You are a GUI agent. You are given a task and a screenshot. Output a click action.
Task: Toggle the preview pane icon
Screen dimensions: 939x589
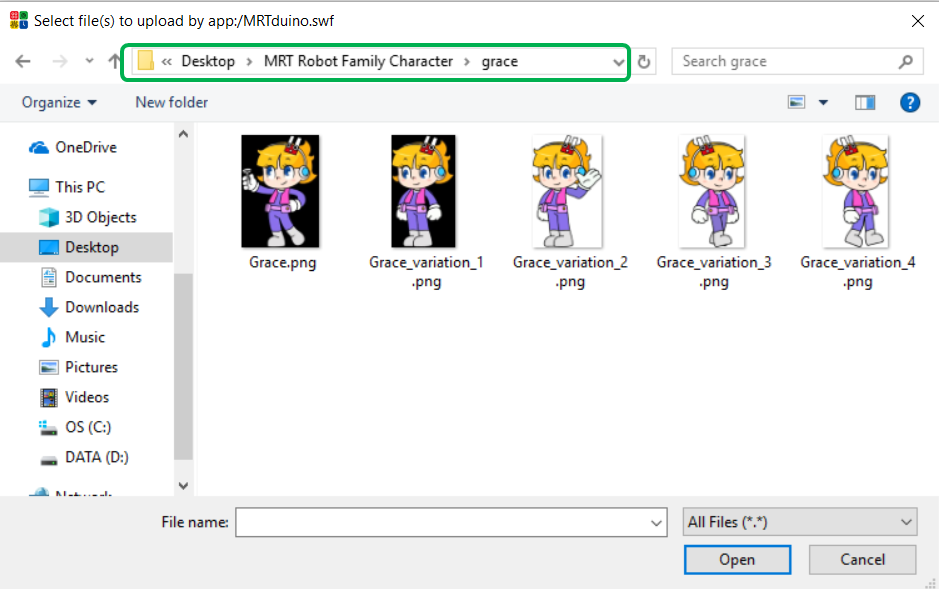point(865,102)
